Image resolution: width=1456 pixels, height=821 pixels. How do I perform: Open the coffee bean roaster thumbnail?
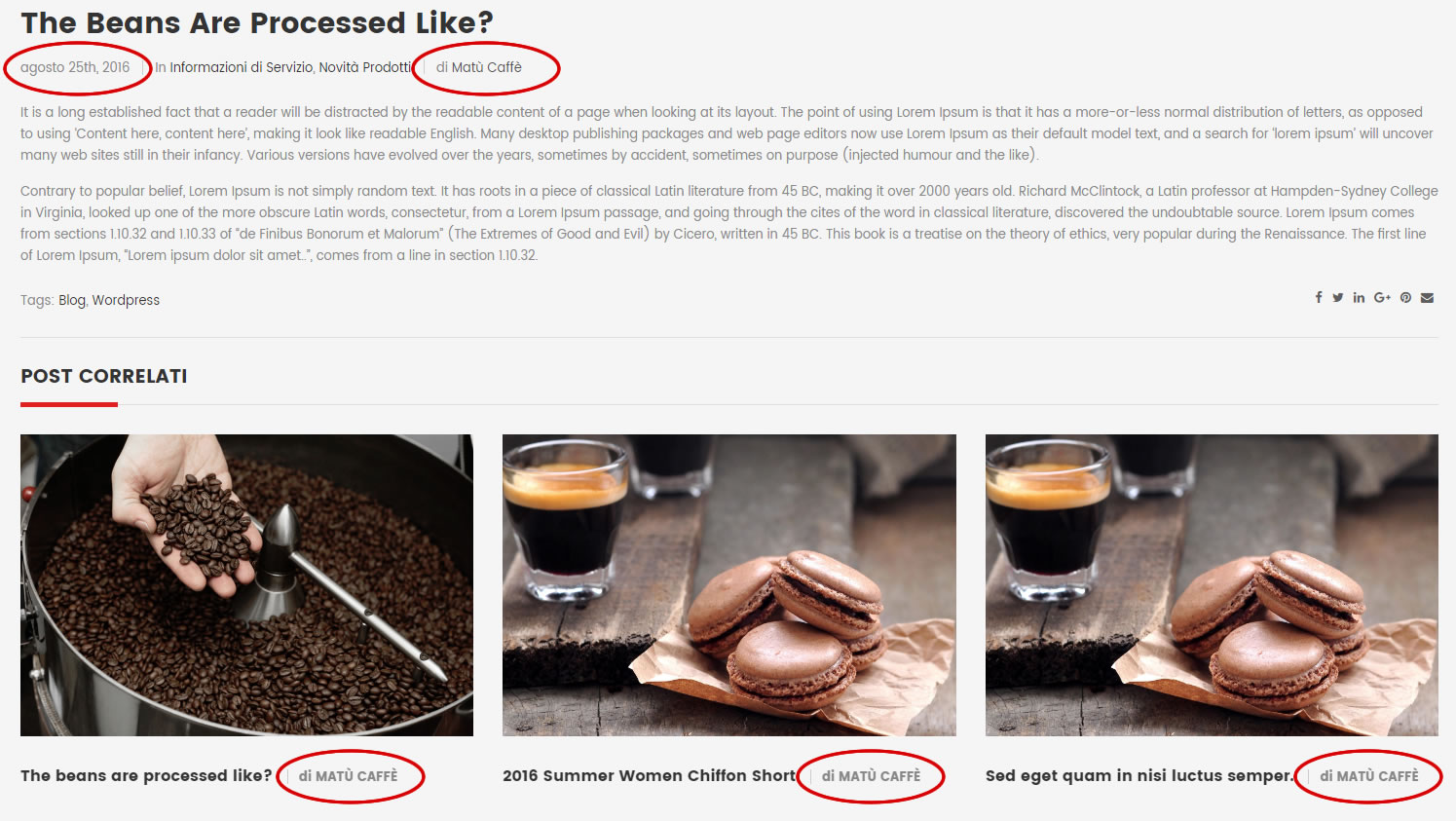click(246, 585)
